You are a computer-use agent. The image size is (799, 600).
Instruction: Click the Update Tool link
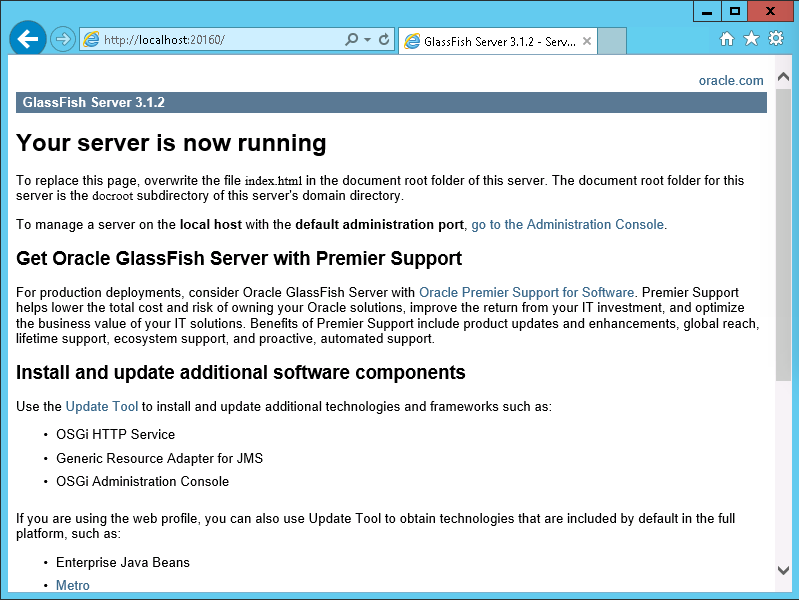[101, 407]
